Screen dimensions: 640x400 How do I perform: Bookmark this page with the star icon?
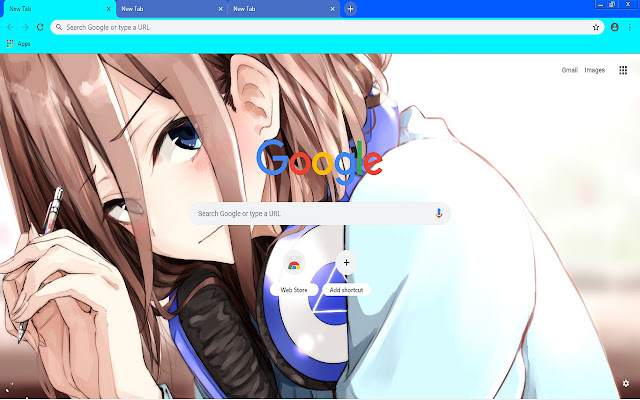[x=596, y=27]
